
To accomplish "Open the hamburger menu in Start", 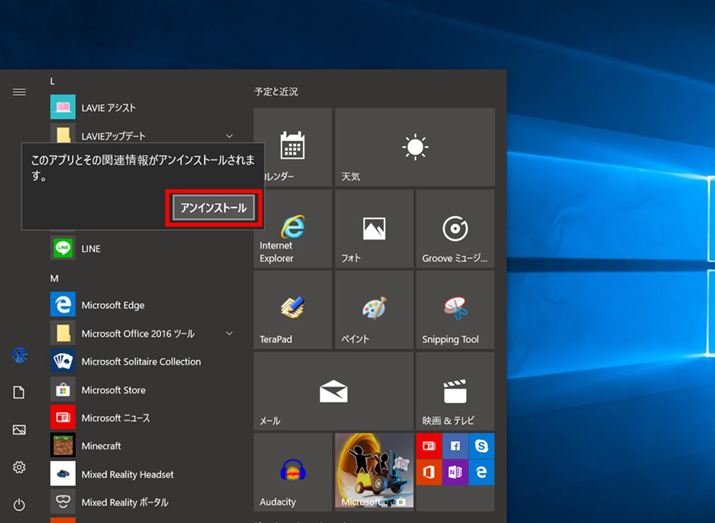I will click(19, 92).
